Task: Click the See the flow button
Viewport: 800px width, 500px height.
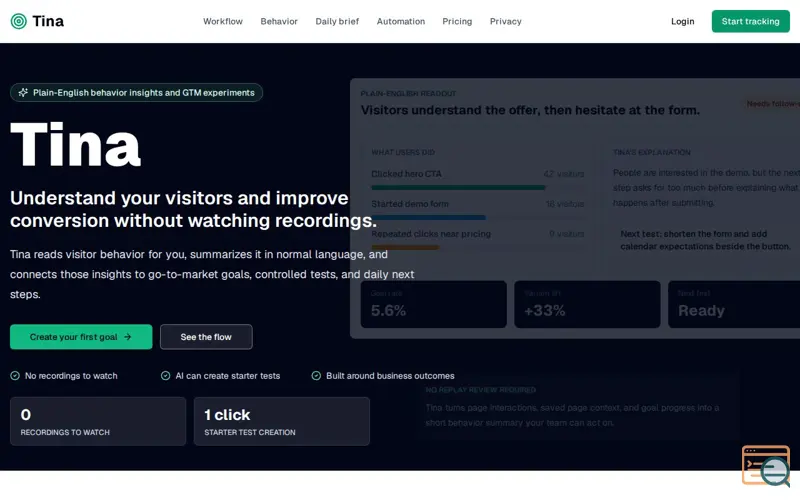Action: click(x=206, y=337)
